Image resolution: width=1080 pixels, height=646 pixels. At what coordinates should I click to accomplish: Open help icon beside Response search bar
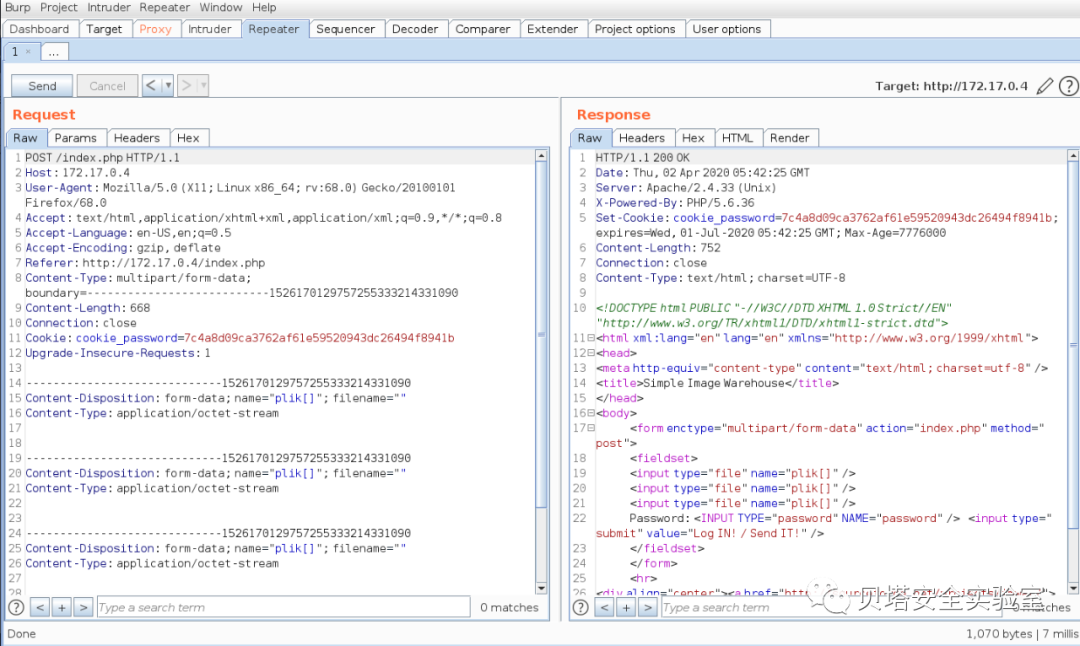pyautogui.click(x=581, y=607)
